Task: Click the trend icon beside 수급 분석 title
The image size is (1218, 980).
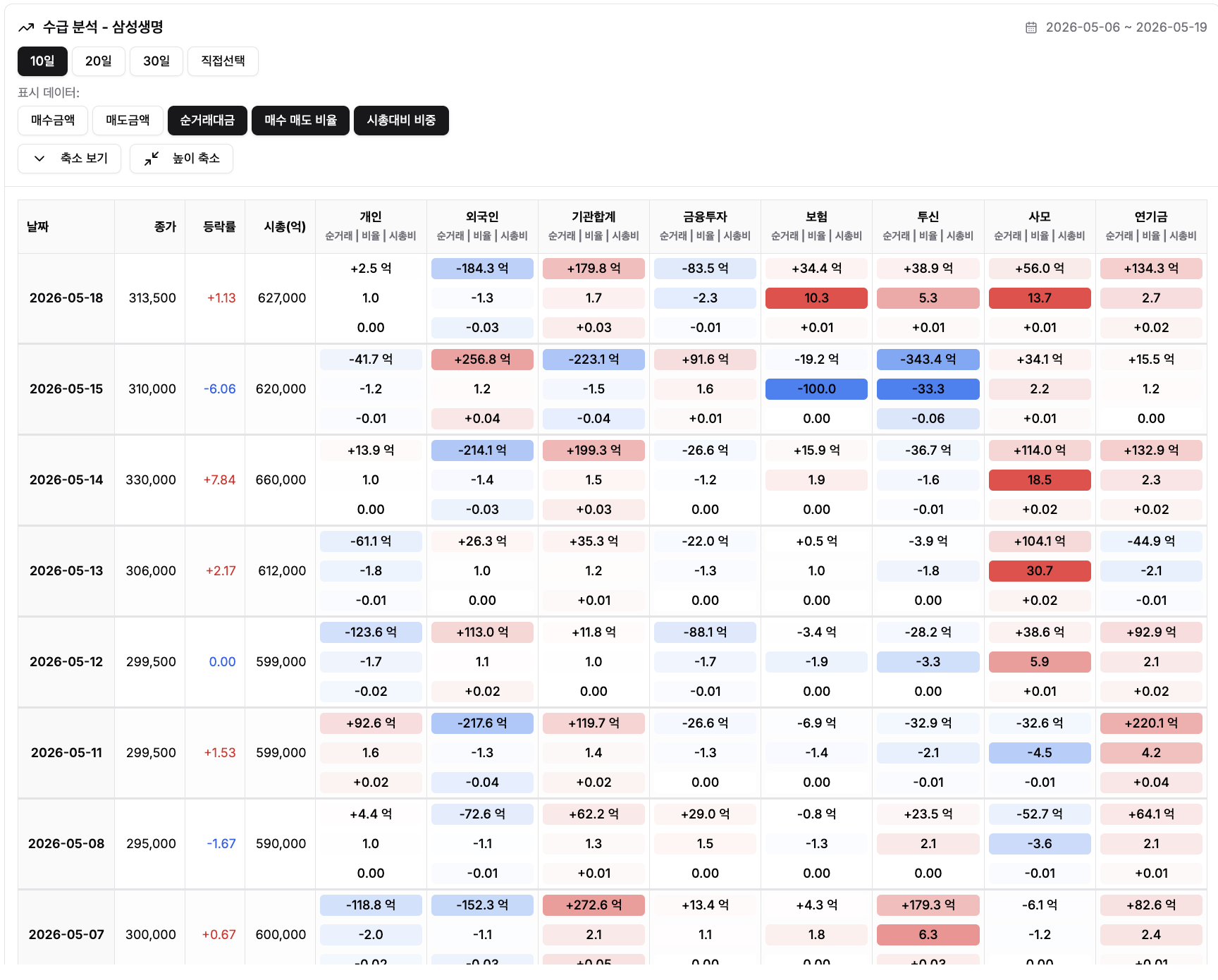Action: [x=26, y=27]
